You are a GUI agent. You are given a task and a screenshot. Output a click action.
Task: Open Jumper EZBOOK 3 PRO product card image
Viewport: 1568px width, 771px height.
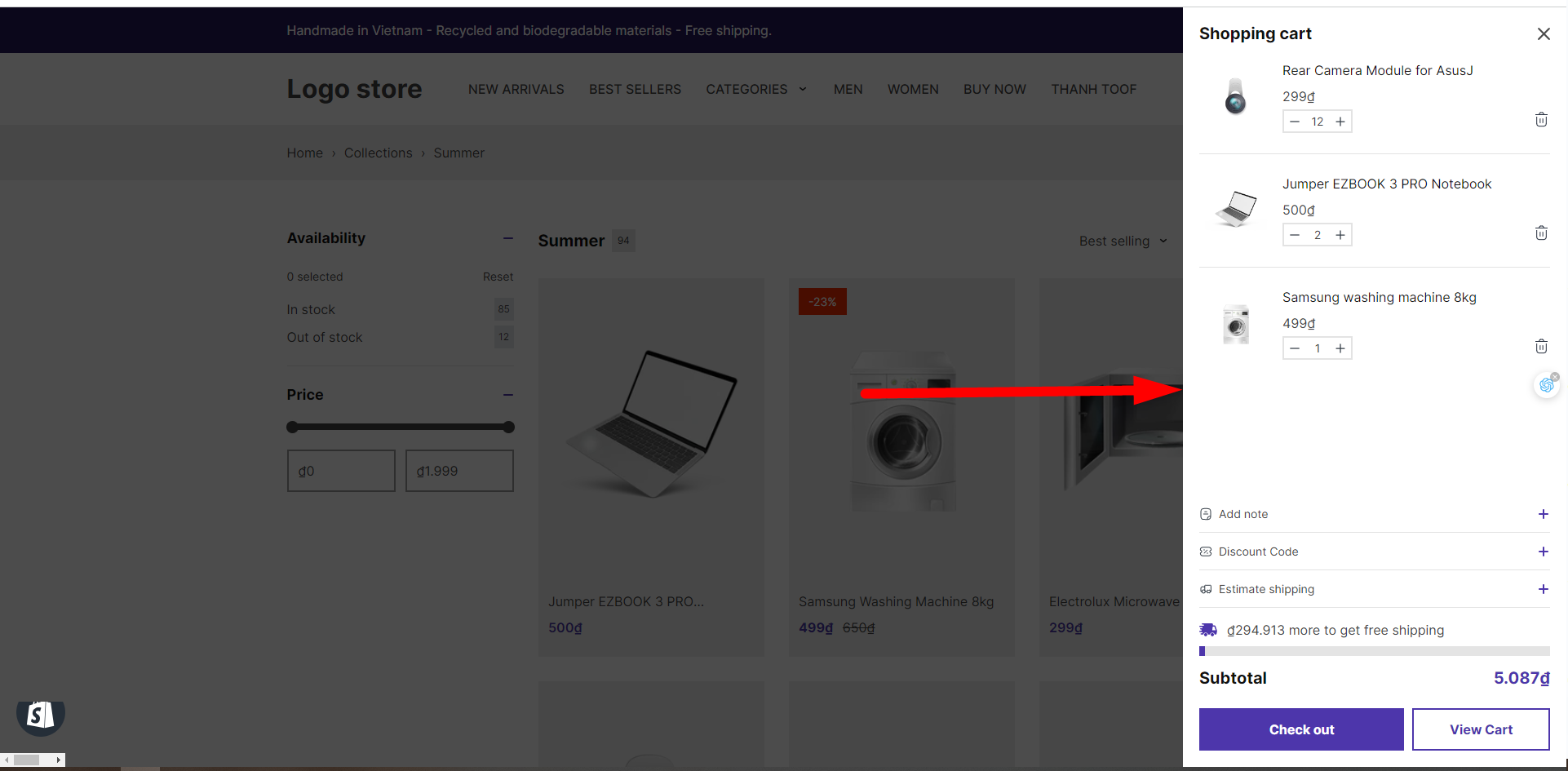pyautogui.click(x=651, y=424)
